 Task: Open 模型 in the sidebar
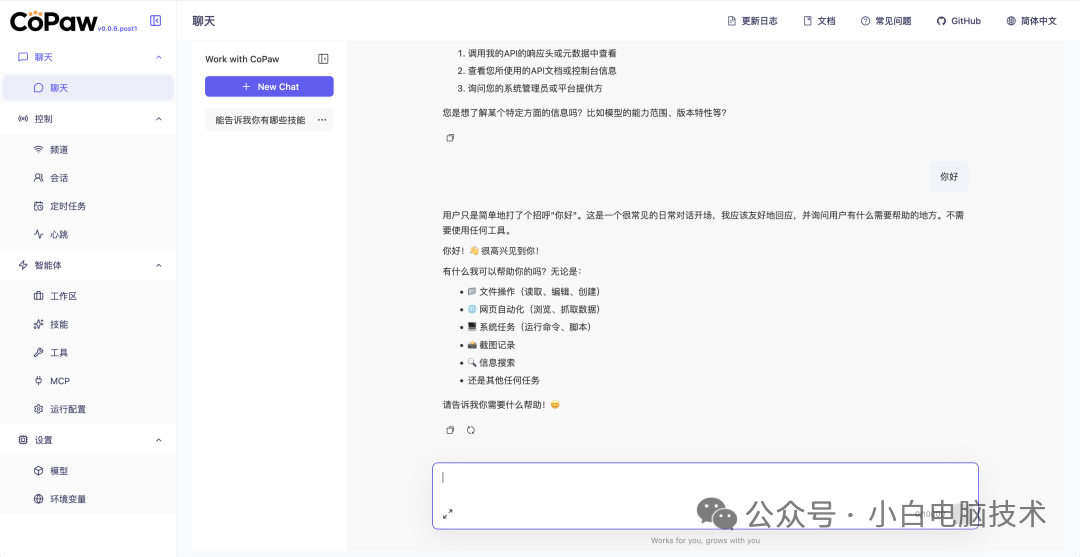88,471
